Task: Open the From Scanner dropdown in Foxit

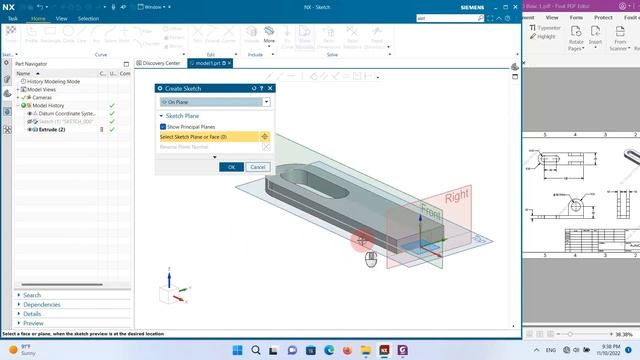Action: (620, 45)
